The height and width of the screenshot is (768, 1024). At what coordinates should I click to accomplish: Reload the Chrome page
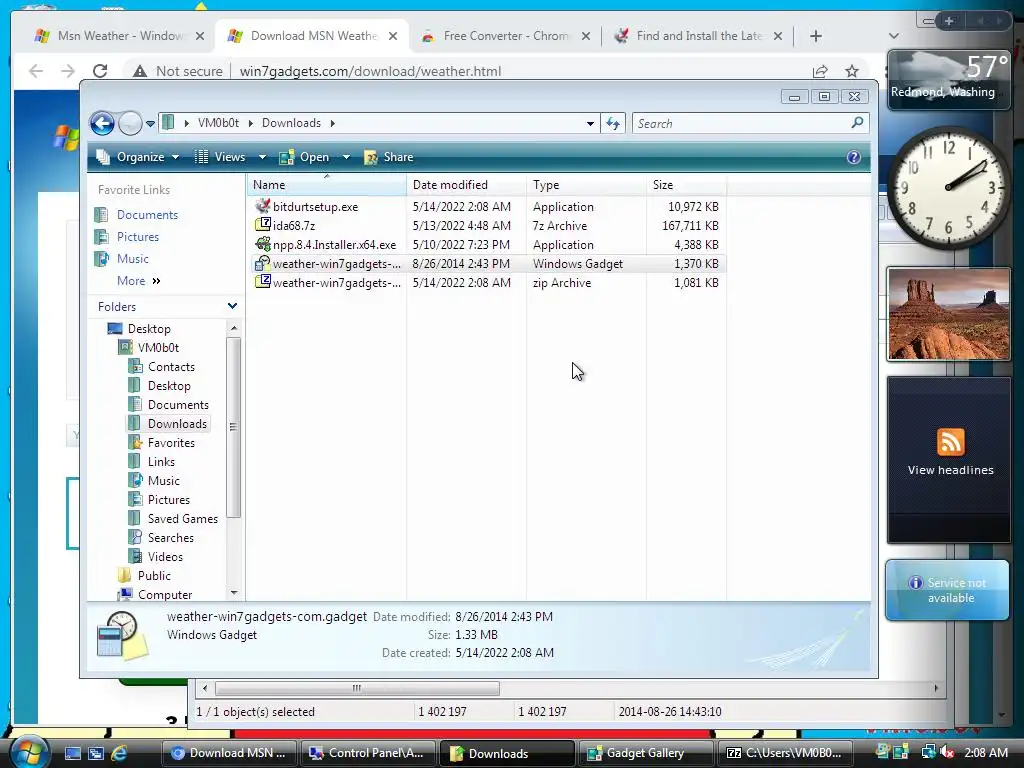(x=100, y=71)
